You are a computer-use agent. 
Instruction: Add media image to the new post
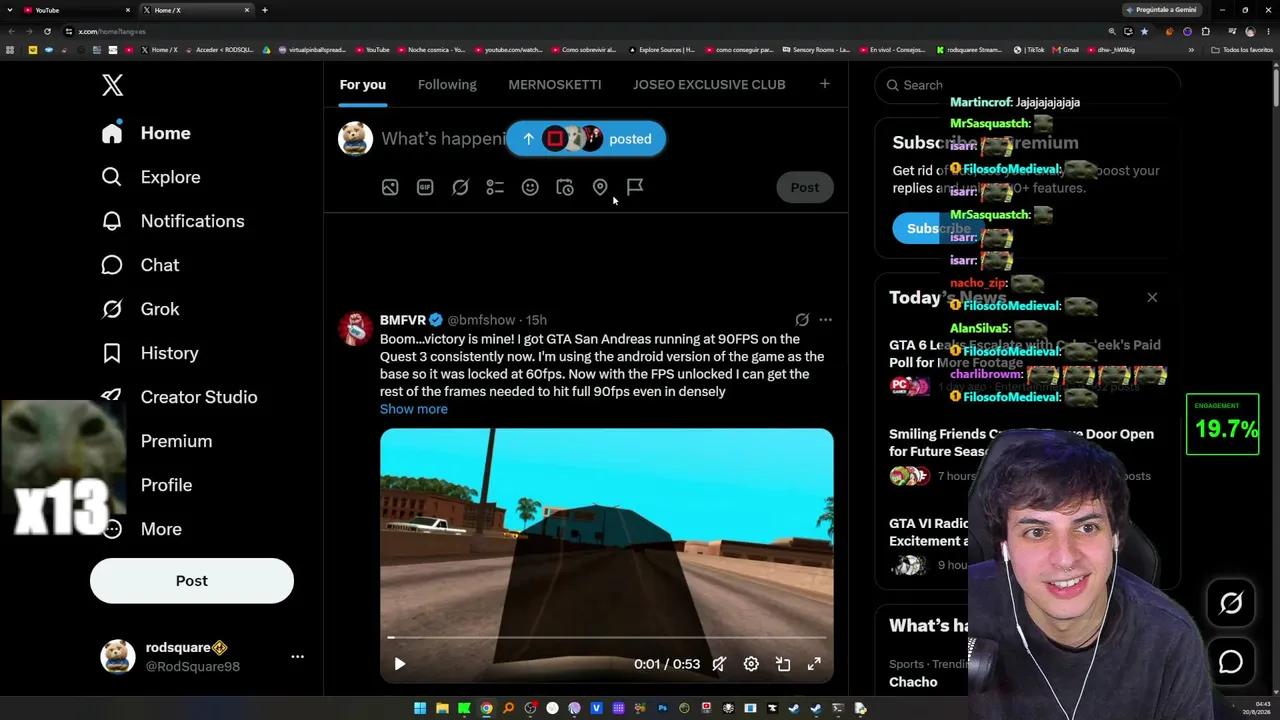390,187
